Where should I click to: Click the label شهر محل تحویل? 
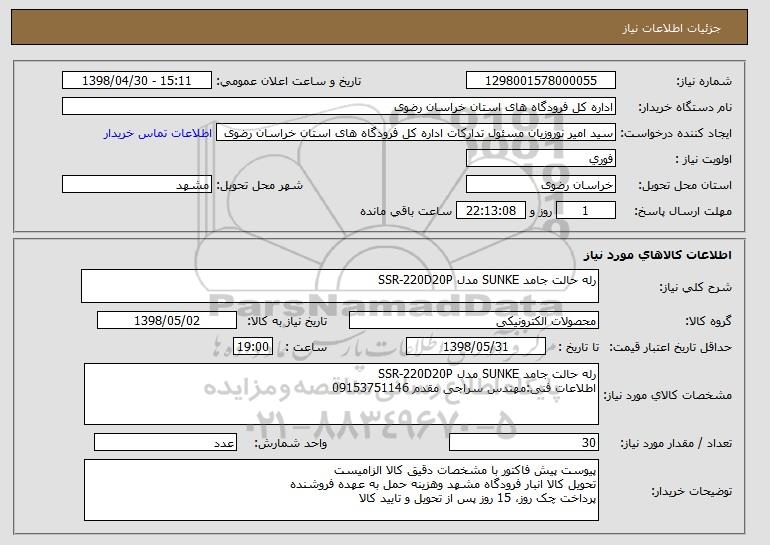pyautogui.click(x=260, y=185)
